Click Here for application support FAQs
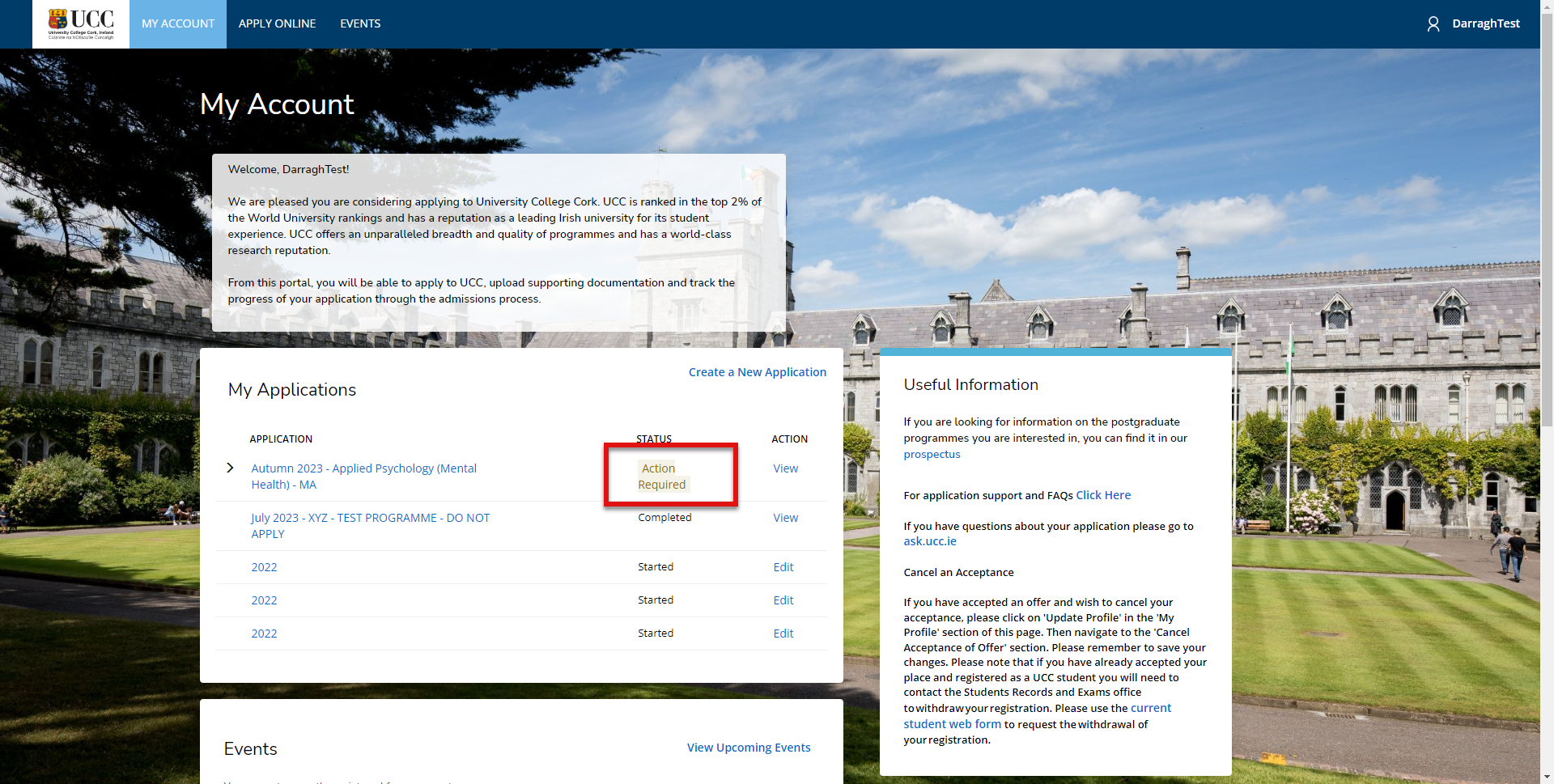 tap(1102, 495)
